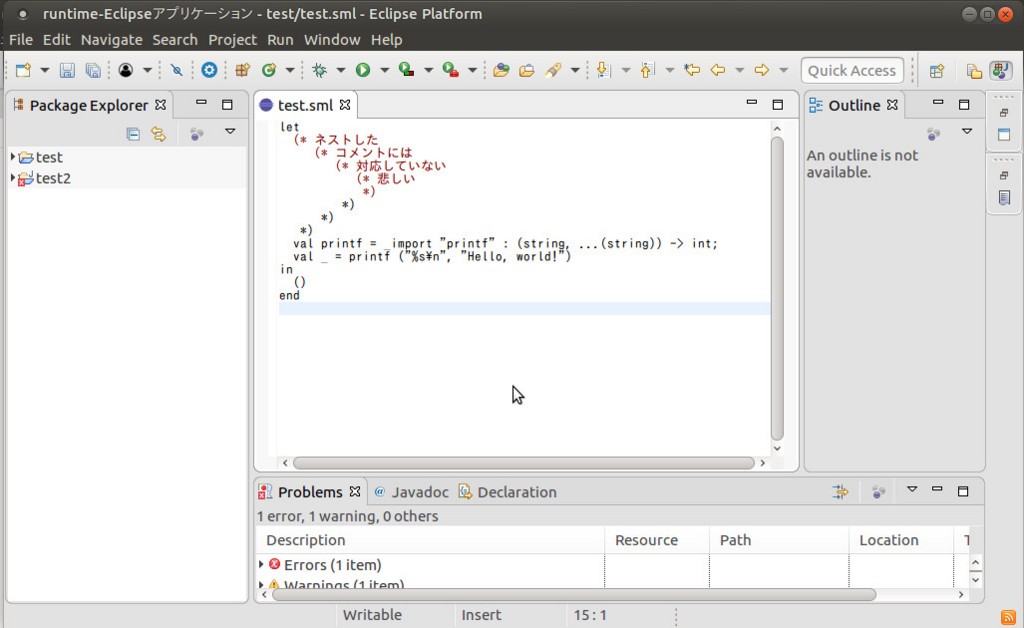This screenshot has height=628, width=1024.
Task: Click the Open Perspective icon
Action: tap(937, 71)
